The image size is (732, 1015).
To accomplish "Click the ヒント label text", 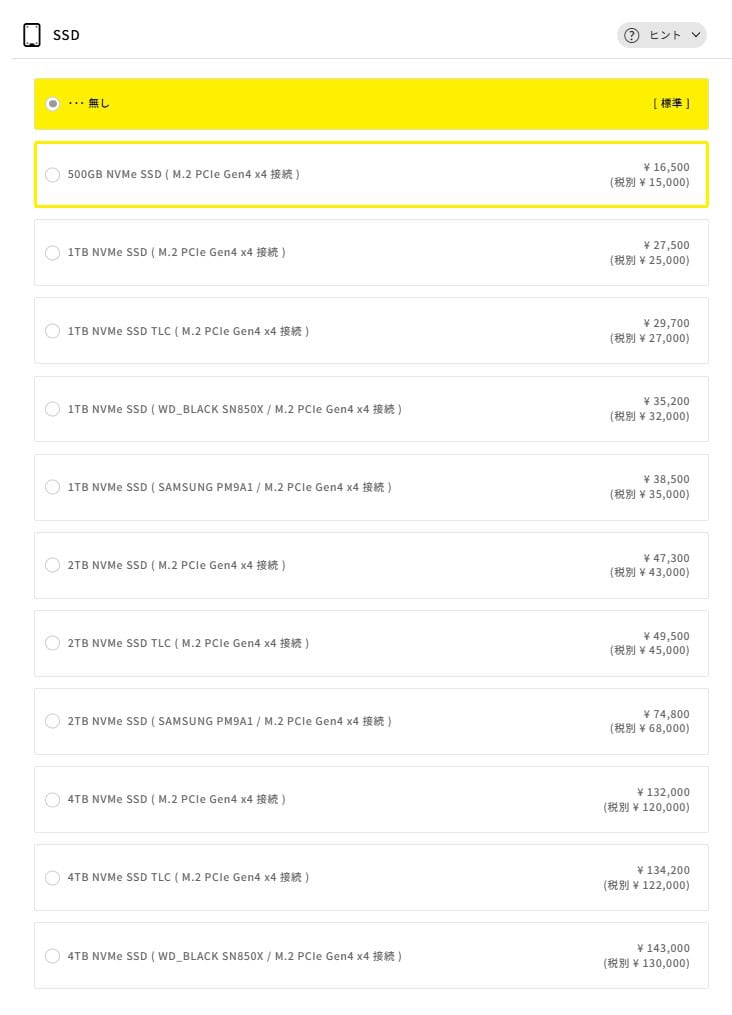I will click(x=665, y=35).
